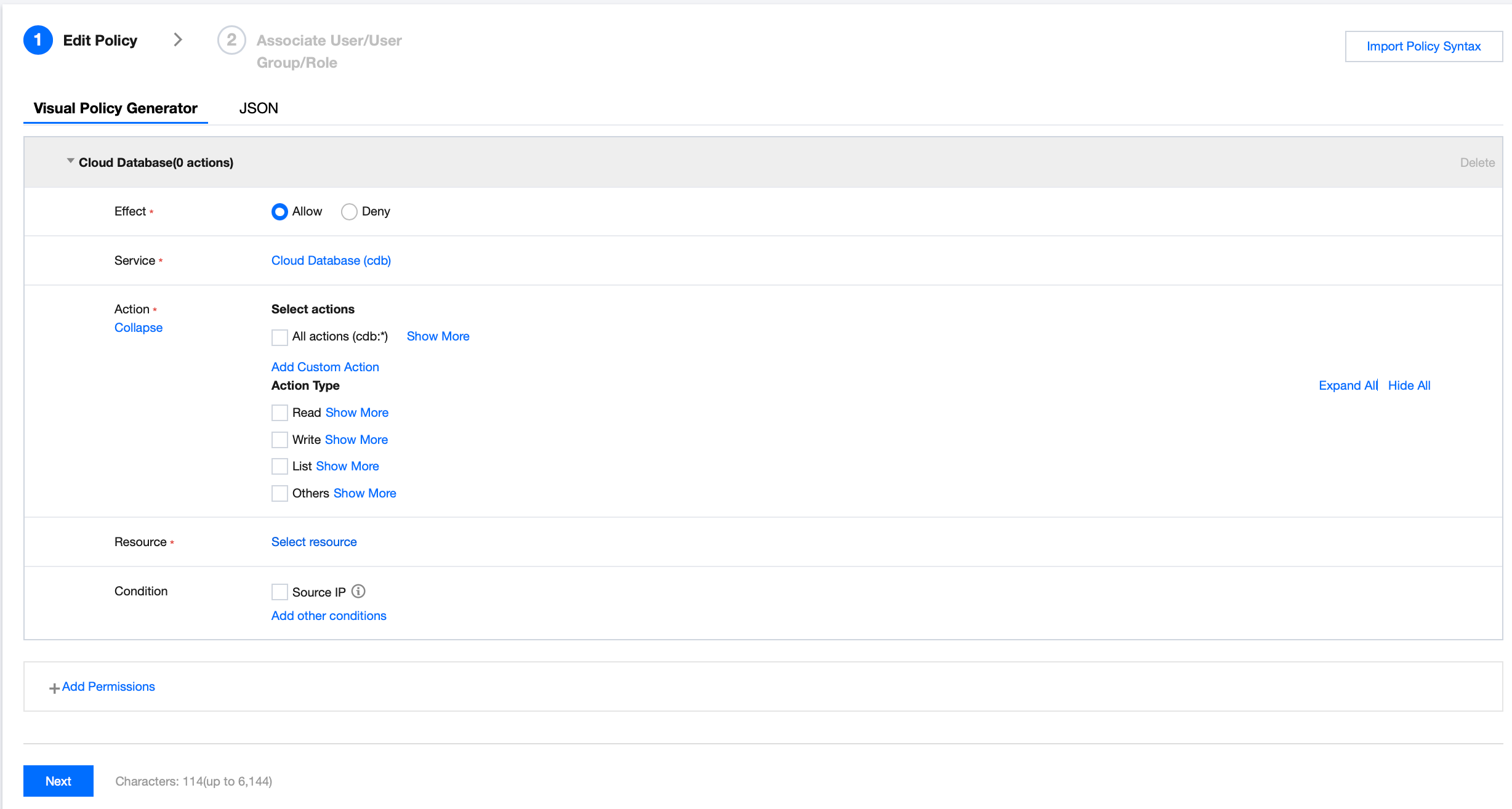Click the step 2 circle icon
Image resolution: width=1512 pixels, height=809 pixels.
coord(231,40)
